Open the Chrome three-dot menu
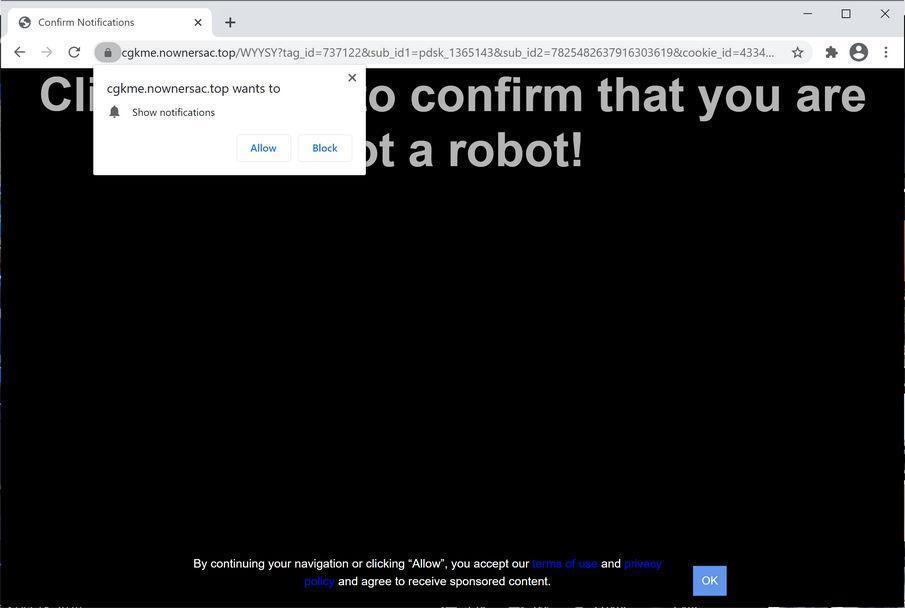Viewport: 905px width, 608px height. (x=886, y=52)
